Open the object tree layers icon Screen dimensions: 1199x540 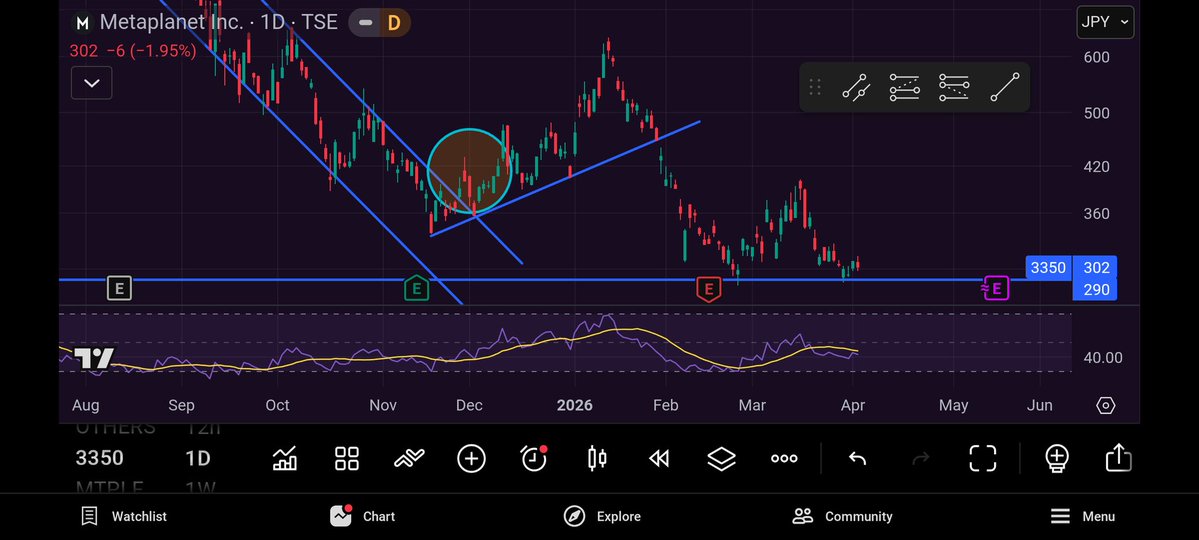pyautogui.click(x=721, y=458)
